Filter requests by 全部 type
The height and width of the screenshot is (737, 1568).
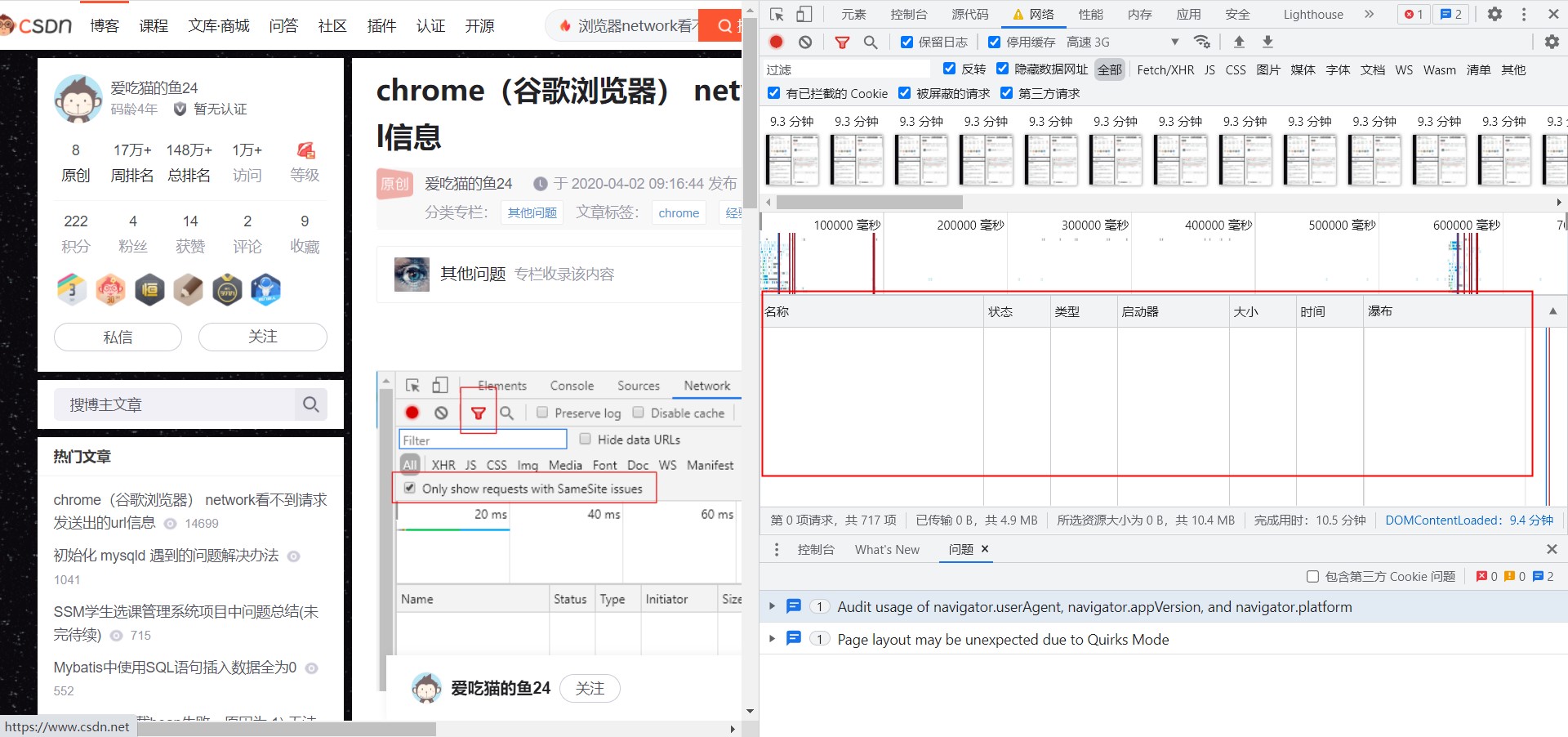(x=1109, y=70)
